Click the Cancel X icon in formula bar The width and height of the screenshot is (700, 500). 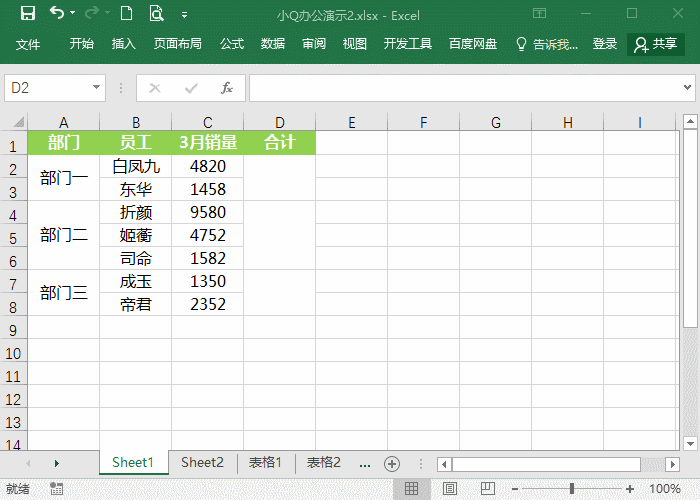point(155,88)
